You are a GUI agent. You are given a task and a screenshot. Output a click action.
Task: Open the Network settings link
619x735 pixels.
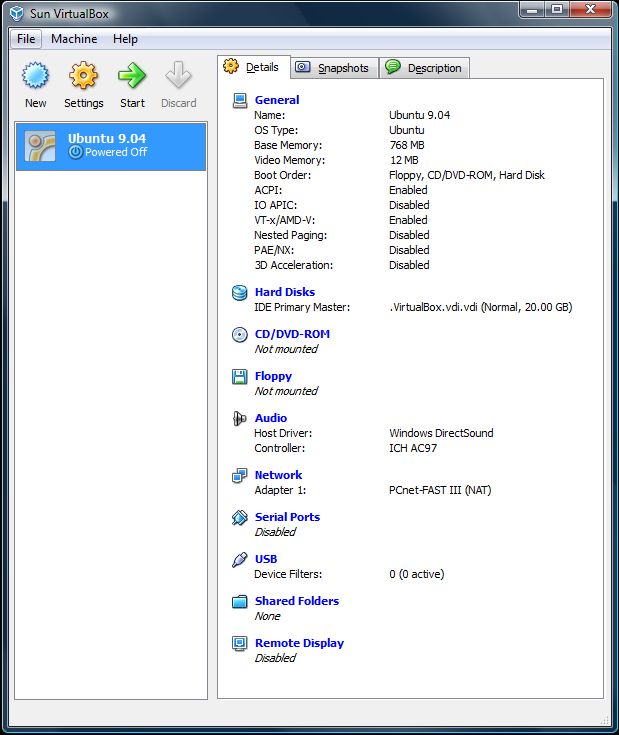278,475
